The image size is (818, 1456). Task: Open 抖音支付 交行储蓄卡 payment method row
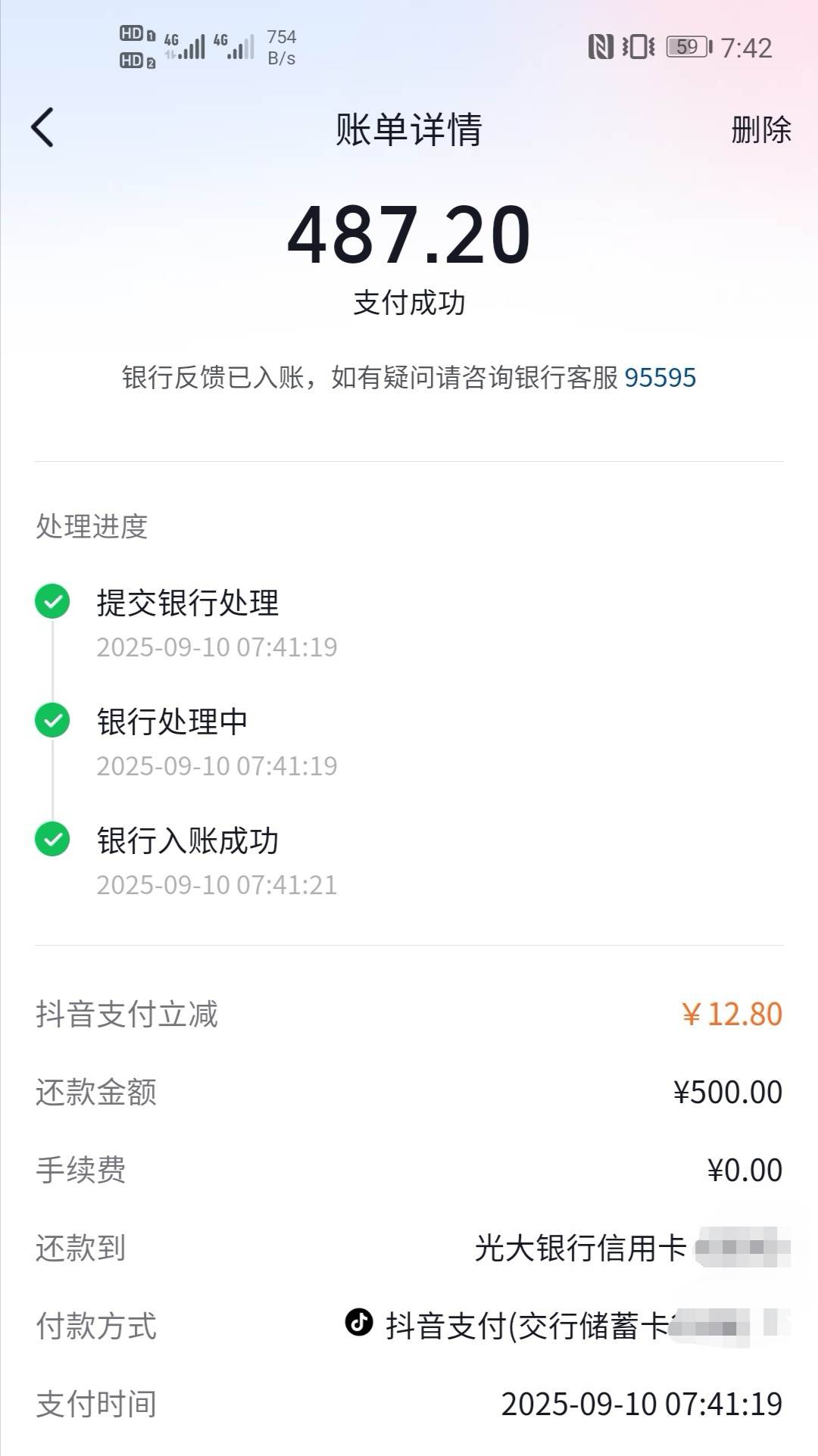coord(409,1326)
